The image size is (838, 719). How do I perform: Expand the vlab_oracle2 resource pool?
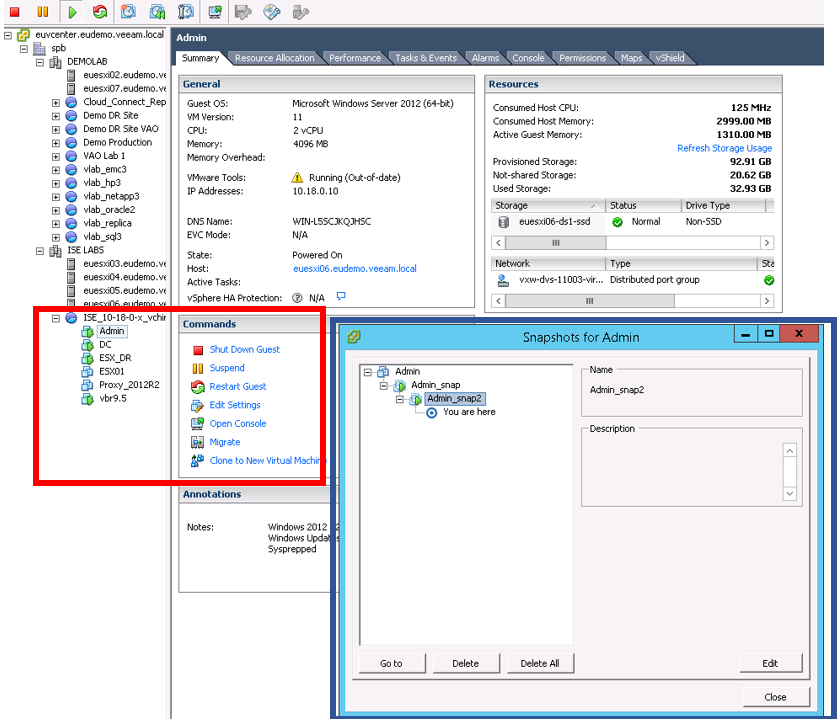point(56,210)
